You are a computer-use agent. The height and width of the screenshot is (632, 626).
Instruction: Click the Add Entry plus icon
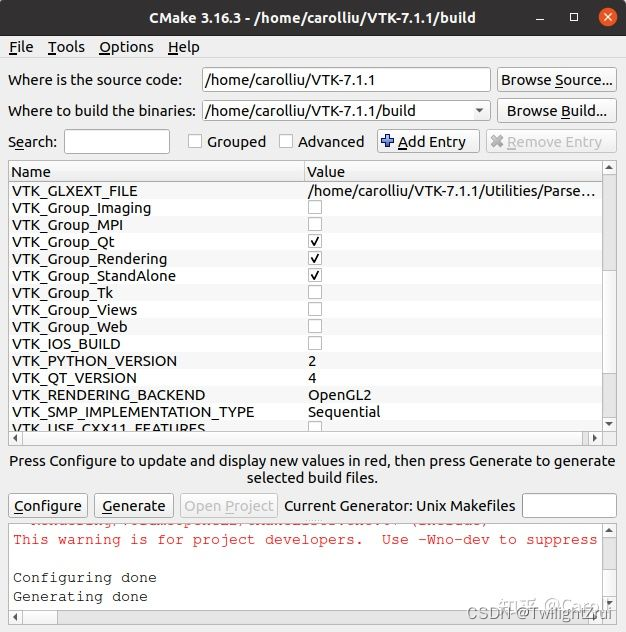387,141
